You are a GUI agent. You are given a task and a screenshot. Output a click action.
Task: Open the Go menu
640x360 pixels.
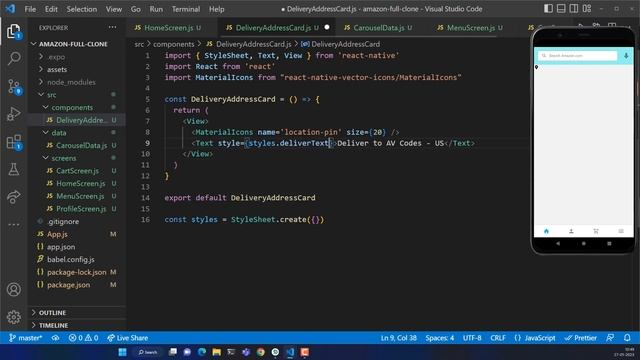136,9
